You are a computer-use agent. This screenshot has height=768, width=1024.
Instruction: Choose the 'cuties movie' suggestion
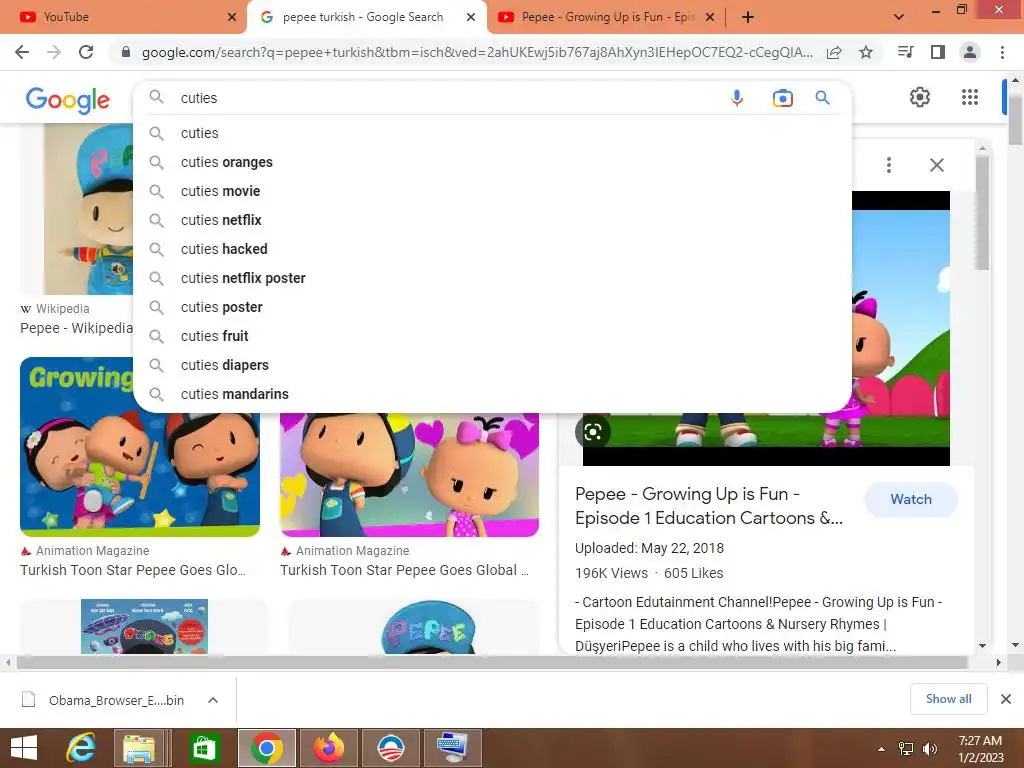coord(492,191)
